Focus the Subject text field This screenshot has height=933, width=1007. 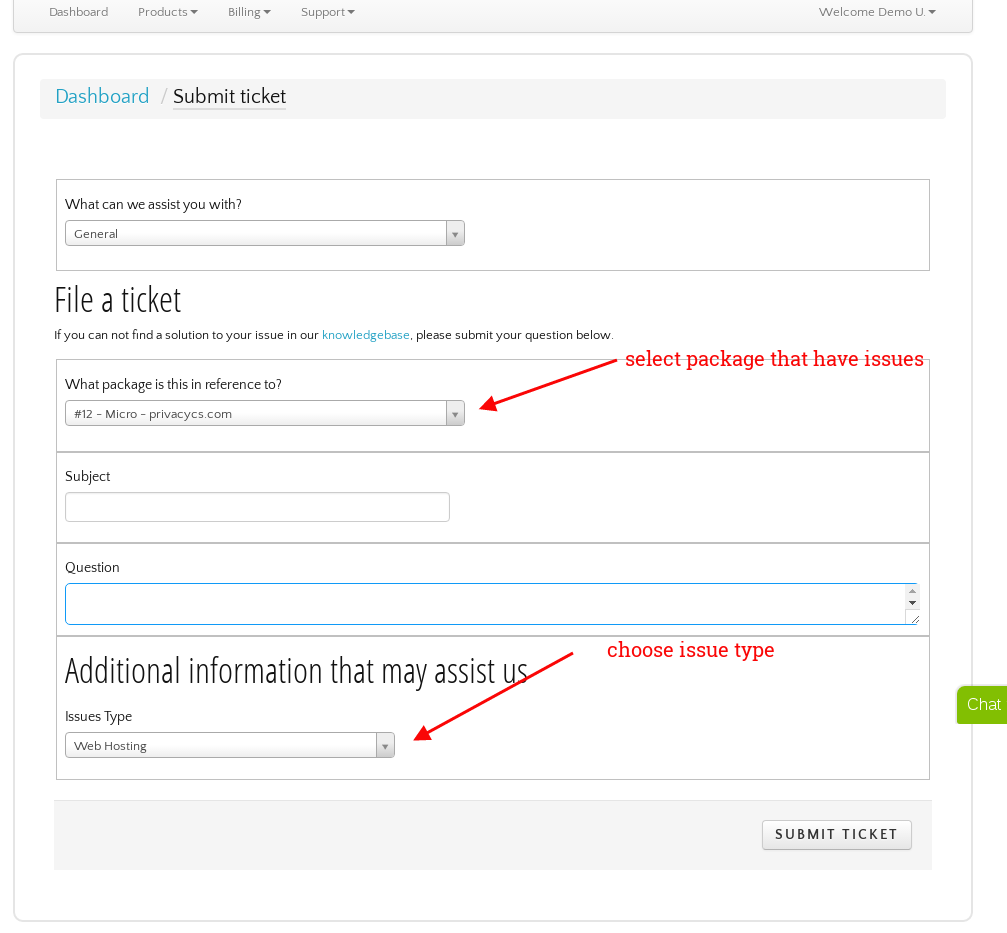coord(257,507)
